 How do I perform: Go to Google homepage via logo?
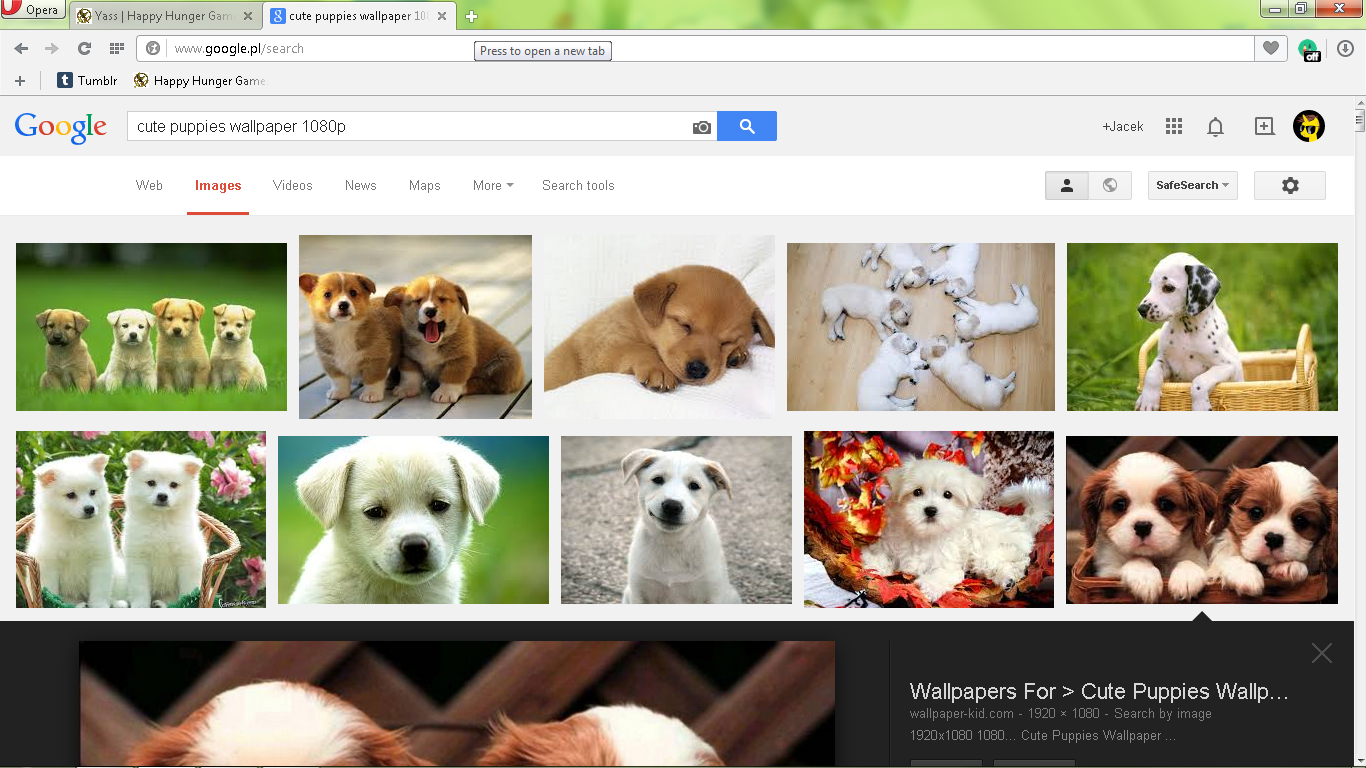tap(60, 127)
